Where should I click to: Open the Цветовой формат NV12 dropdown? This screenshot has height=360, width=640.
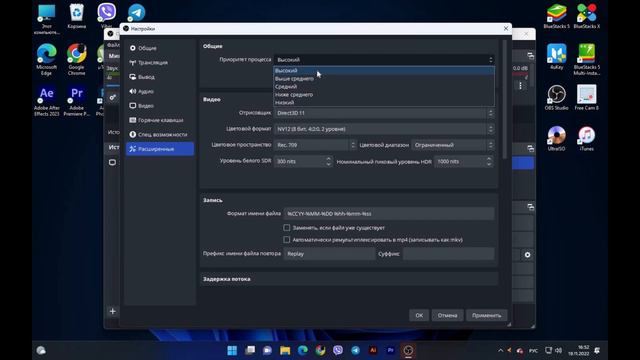(384, 129)
